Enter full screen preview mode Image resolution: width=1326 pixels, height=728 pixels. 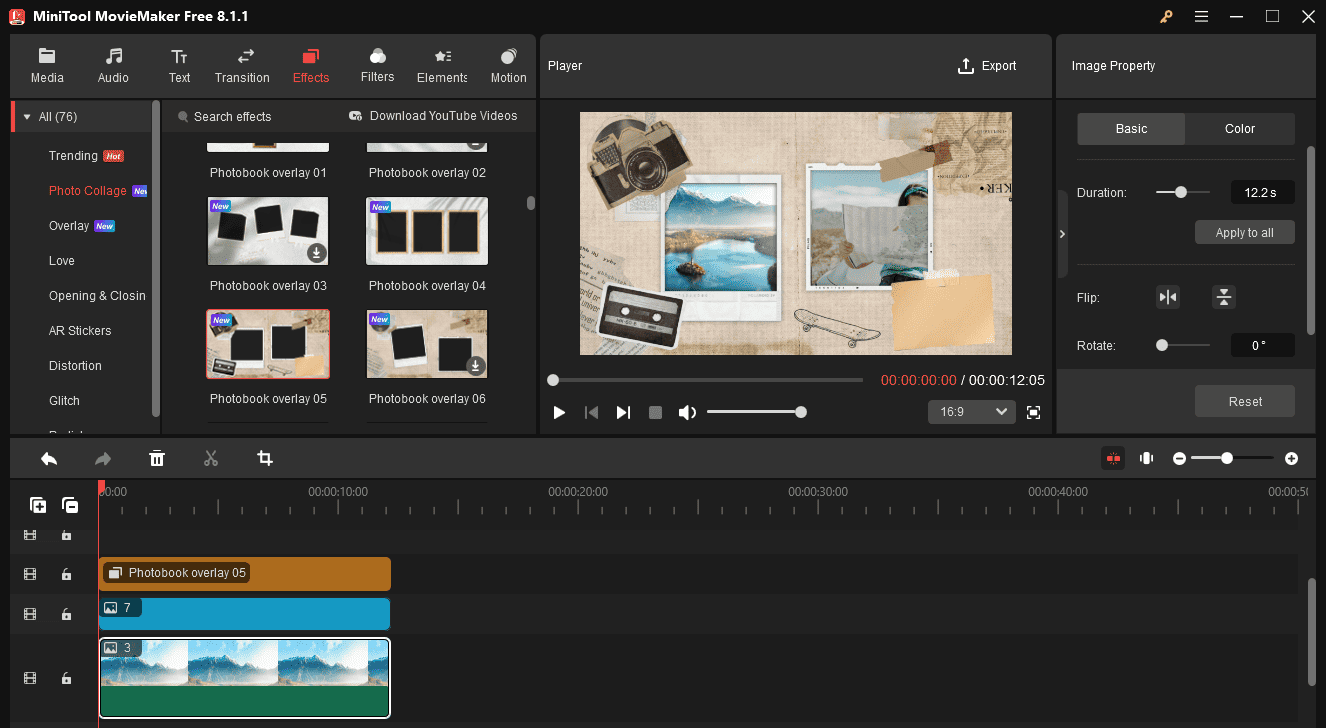[1034, 412]
